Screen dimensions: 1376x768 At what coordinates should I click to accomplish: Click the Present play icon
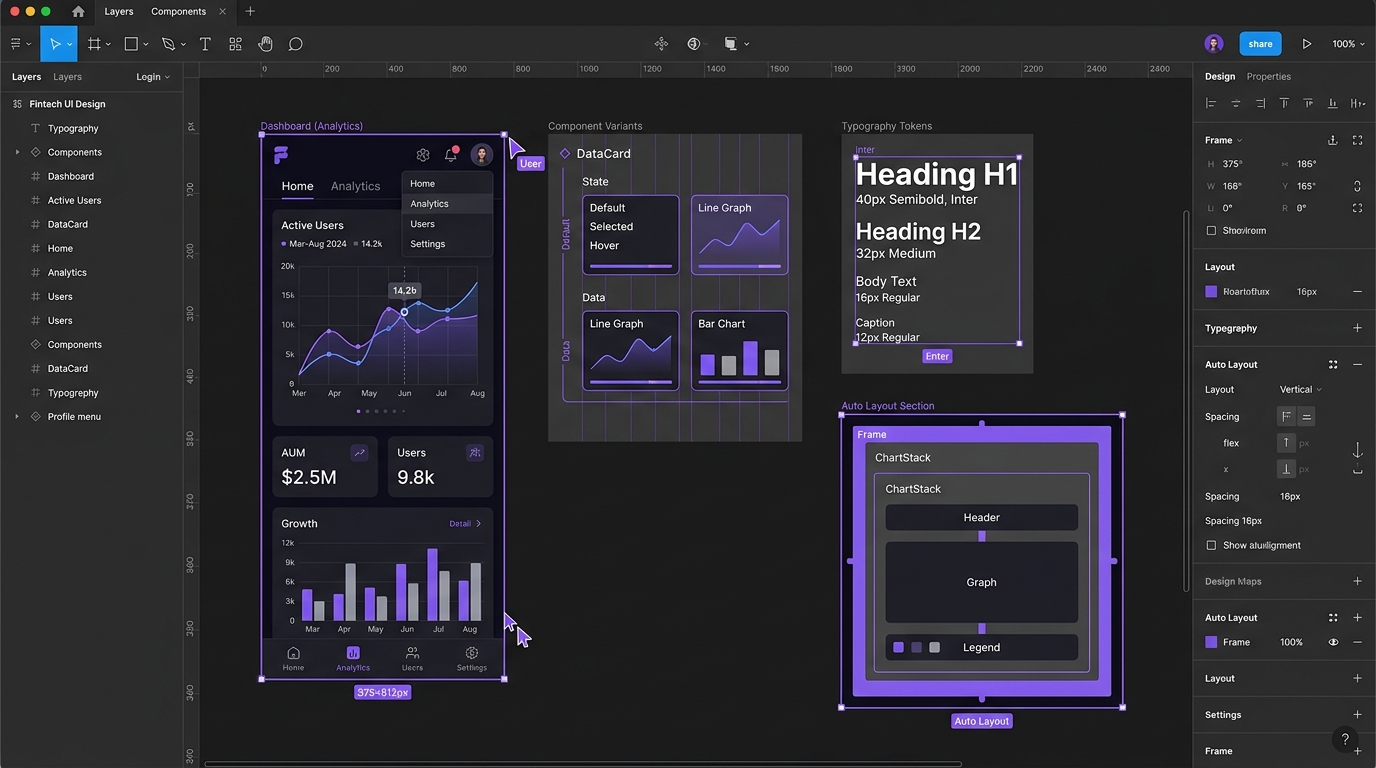[x=1306, y=44]
